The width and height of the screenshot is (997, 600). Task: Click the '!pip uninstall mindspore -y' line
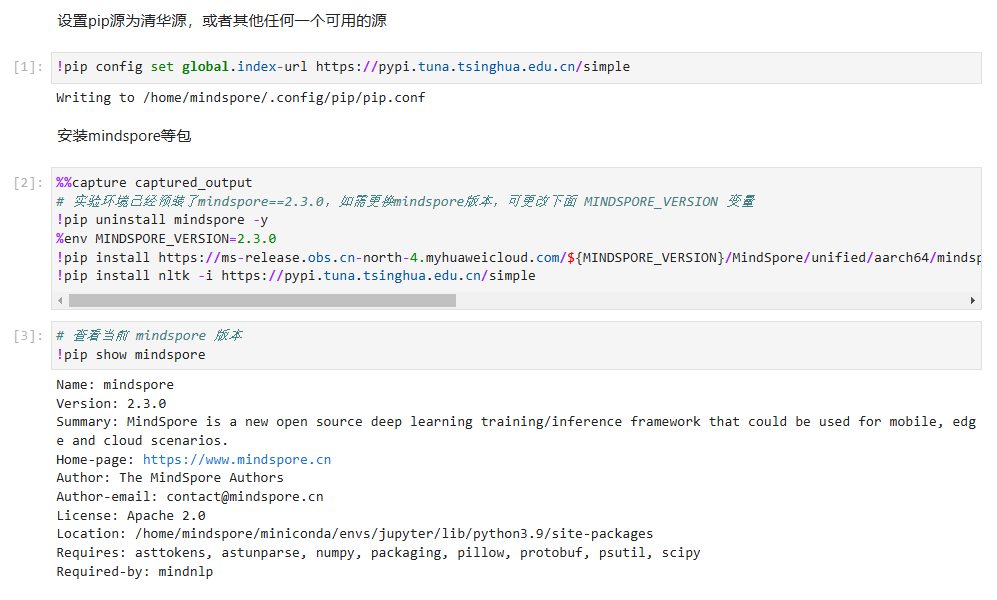coord(162,220)
